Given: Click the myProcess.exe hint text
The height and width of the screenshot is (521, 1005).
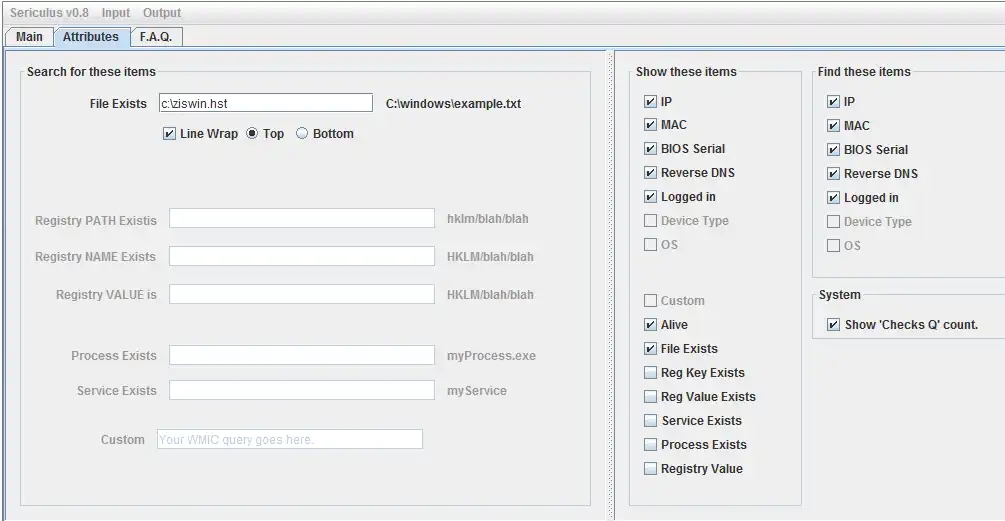Looking at the screenshot, I should pos(491,356).
